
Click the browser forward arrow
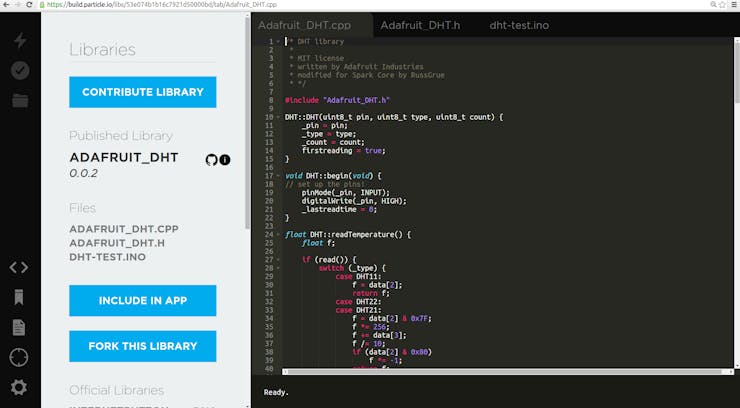pyautogui.click(x=17, y=5)
